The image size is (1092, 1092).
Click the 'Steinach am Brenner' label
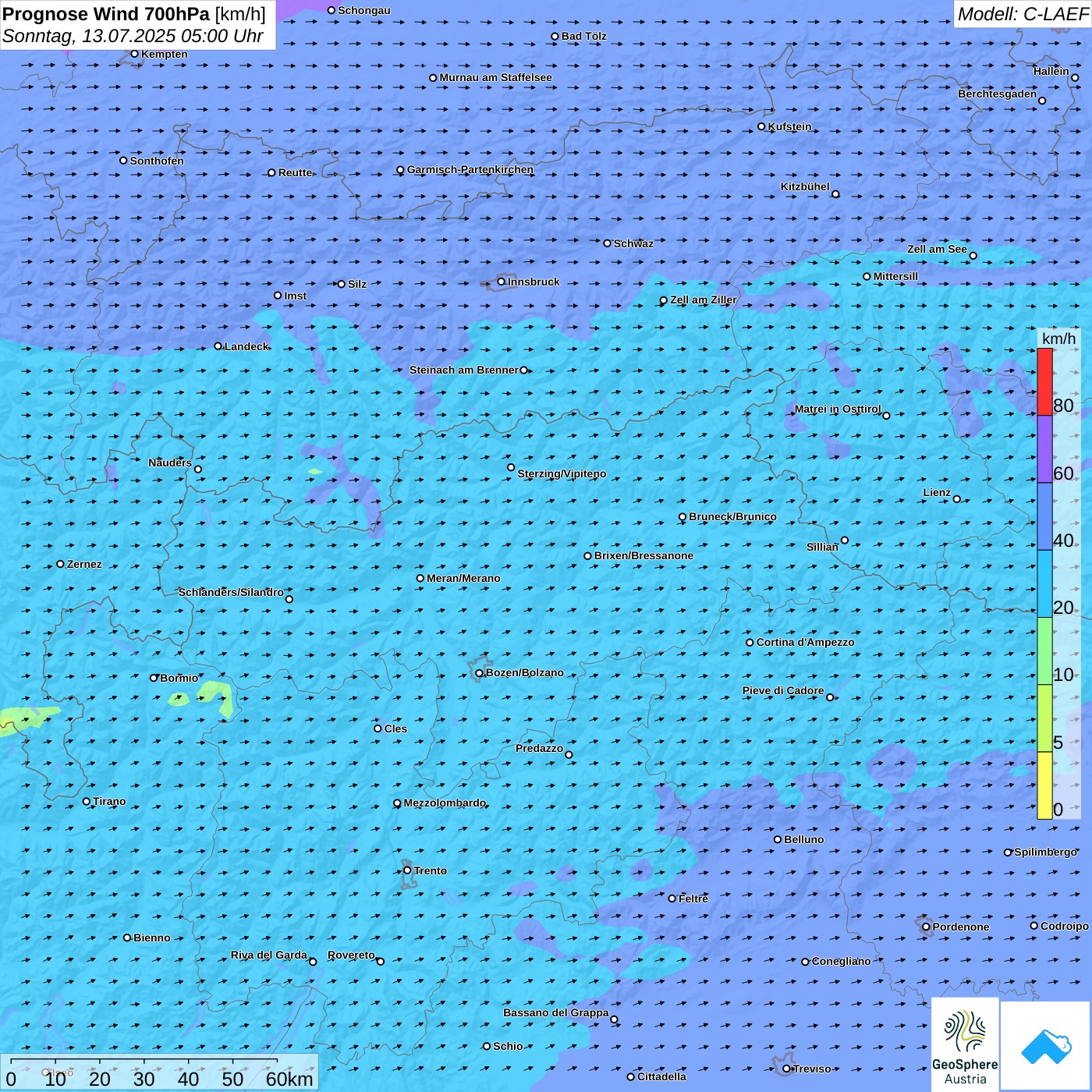point(464,370)
